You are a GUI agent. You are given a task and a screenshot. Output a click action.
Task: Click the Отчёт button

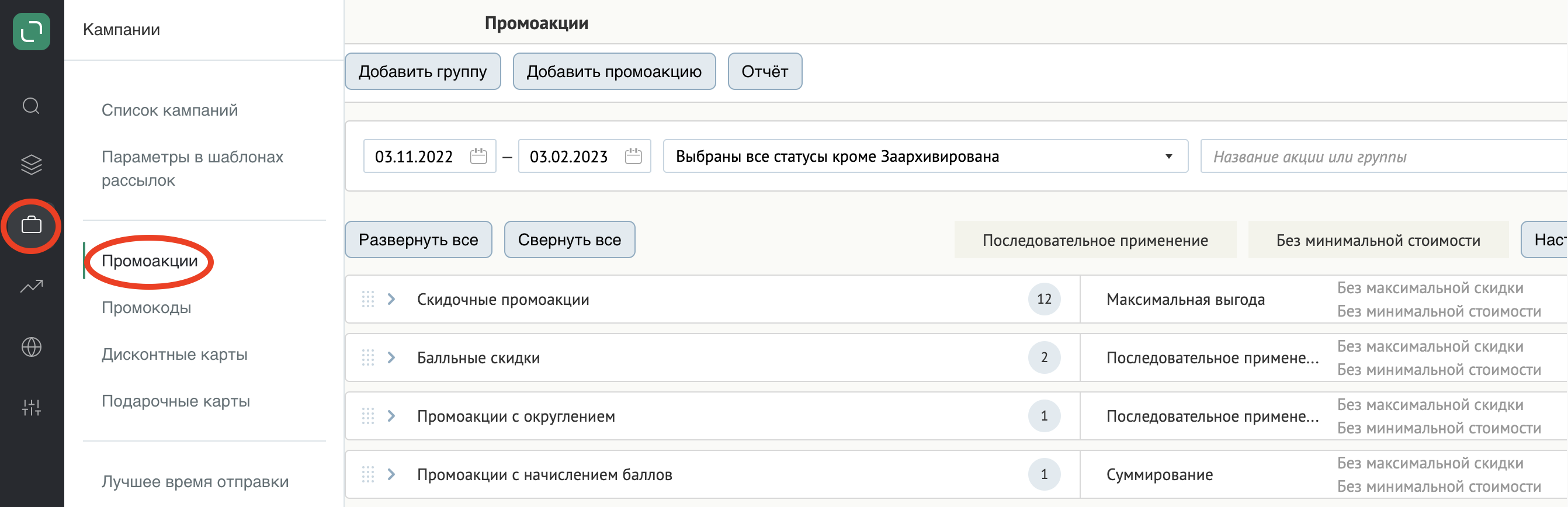tap(765, 72)
